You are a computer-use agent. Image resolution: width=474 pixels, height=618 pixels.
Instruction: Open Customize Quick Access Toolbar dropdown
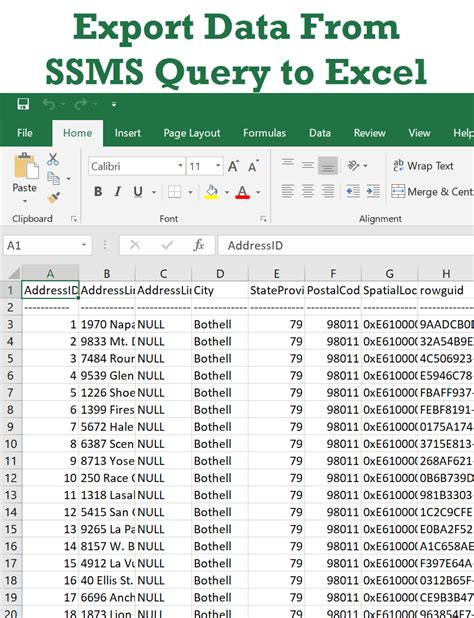[114, 104]
